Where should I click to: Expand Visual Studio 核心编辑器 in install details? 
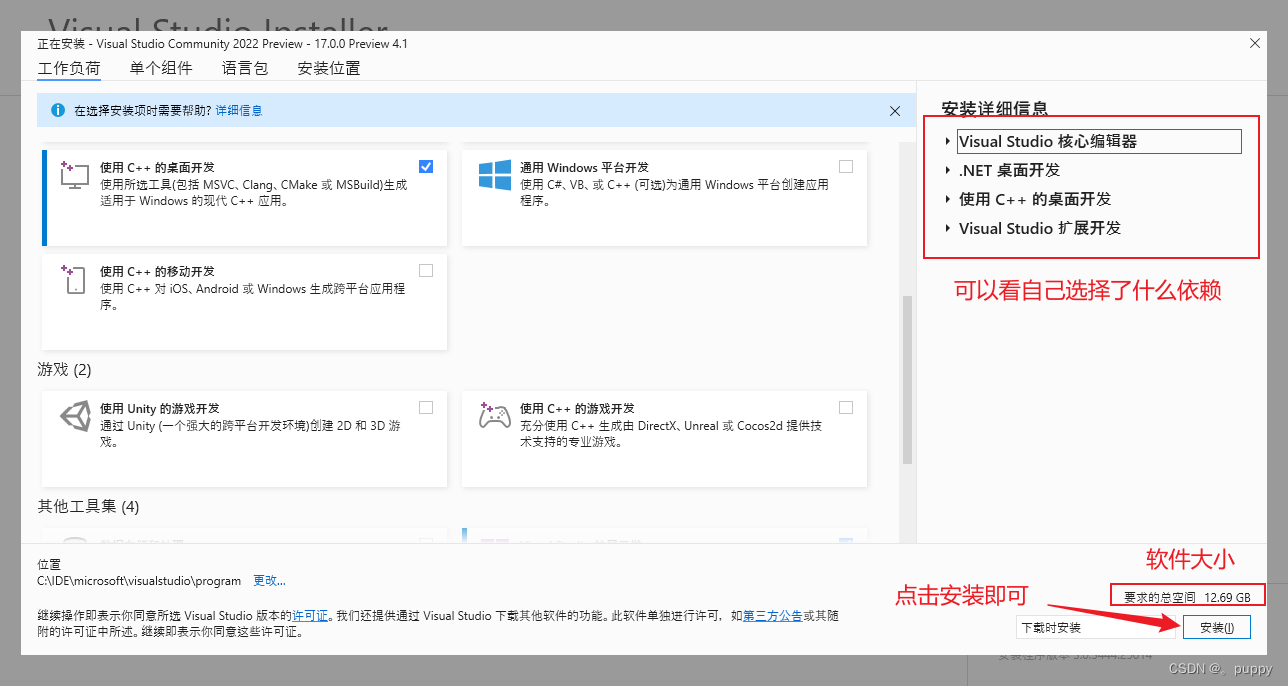(x=948, y=141)
